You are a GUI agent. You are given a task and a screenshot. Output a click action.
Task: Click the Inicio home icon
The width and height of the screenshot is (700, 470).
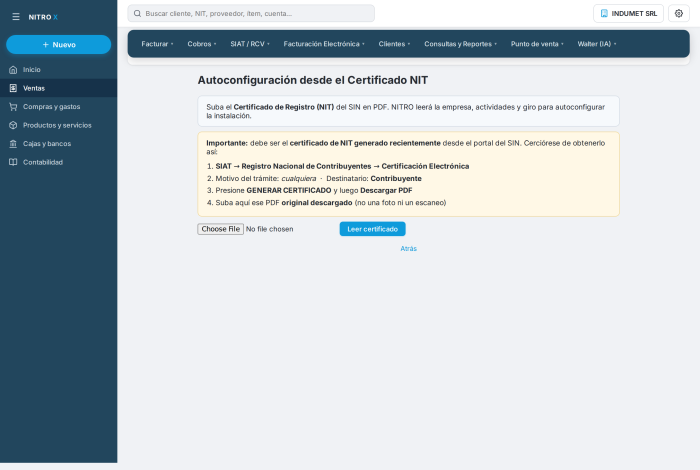(13, 70)
